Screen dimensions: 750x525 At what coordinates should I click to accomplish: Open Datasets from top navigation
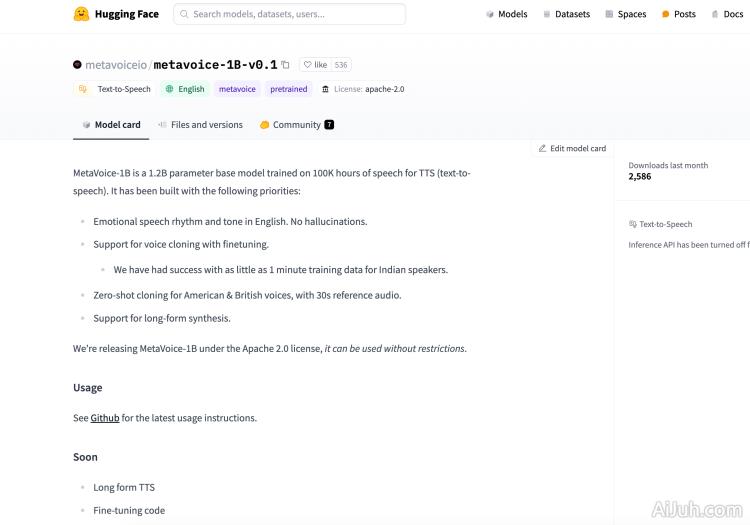pyautogui.click(x=566, y=14)
